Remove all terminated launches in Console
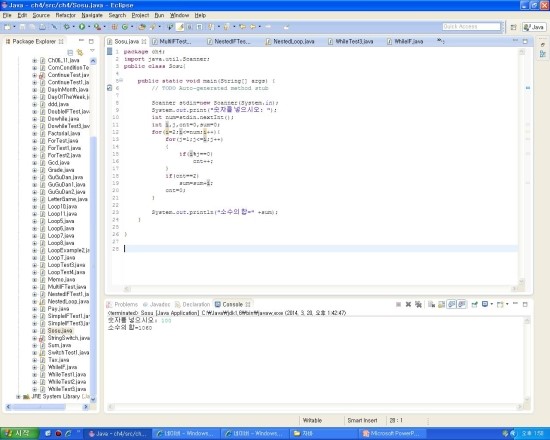 (x=418, y=304)
